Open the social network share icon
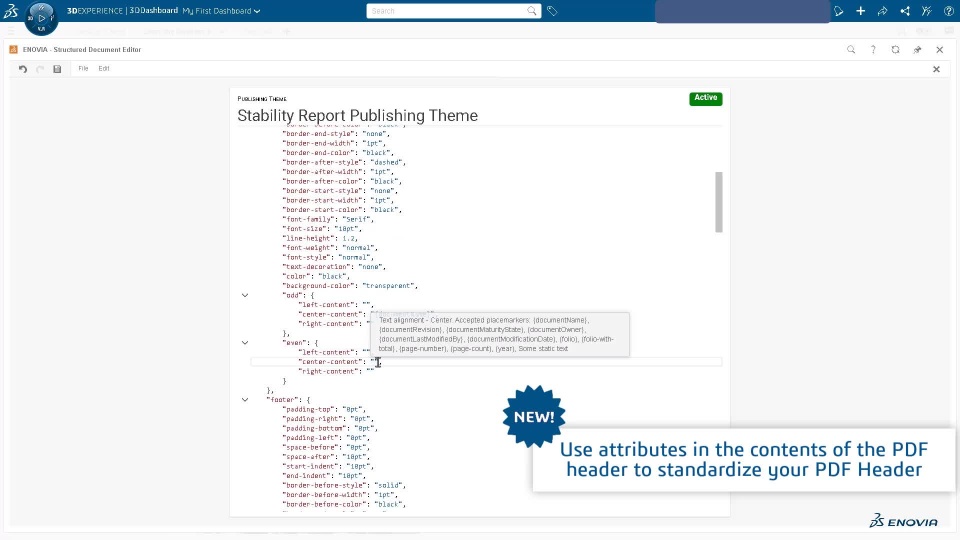Image resolution: width=960 pixels, height=540 pixels. (905, 11)
